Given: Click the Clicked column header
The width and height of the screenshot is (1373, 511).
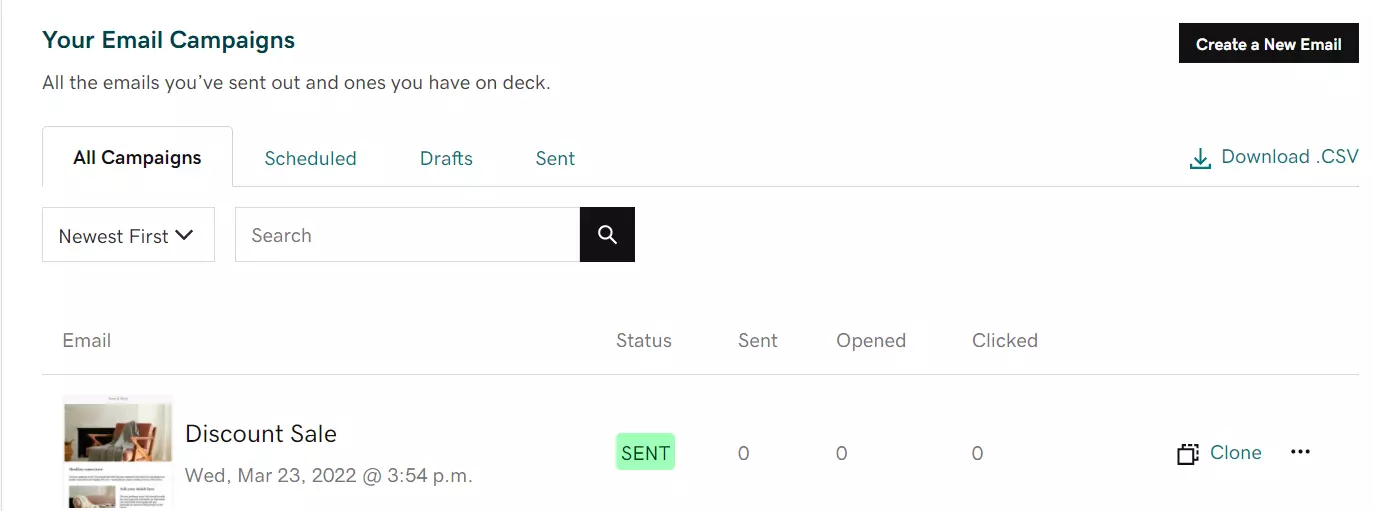Looking at the screenshot, I should tap(1005, 341).
